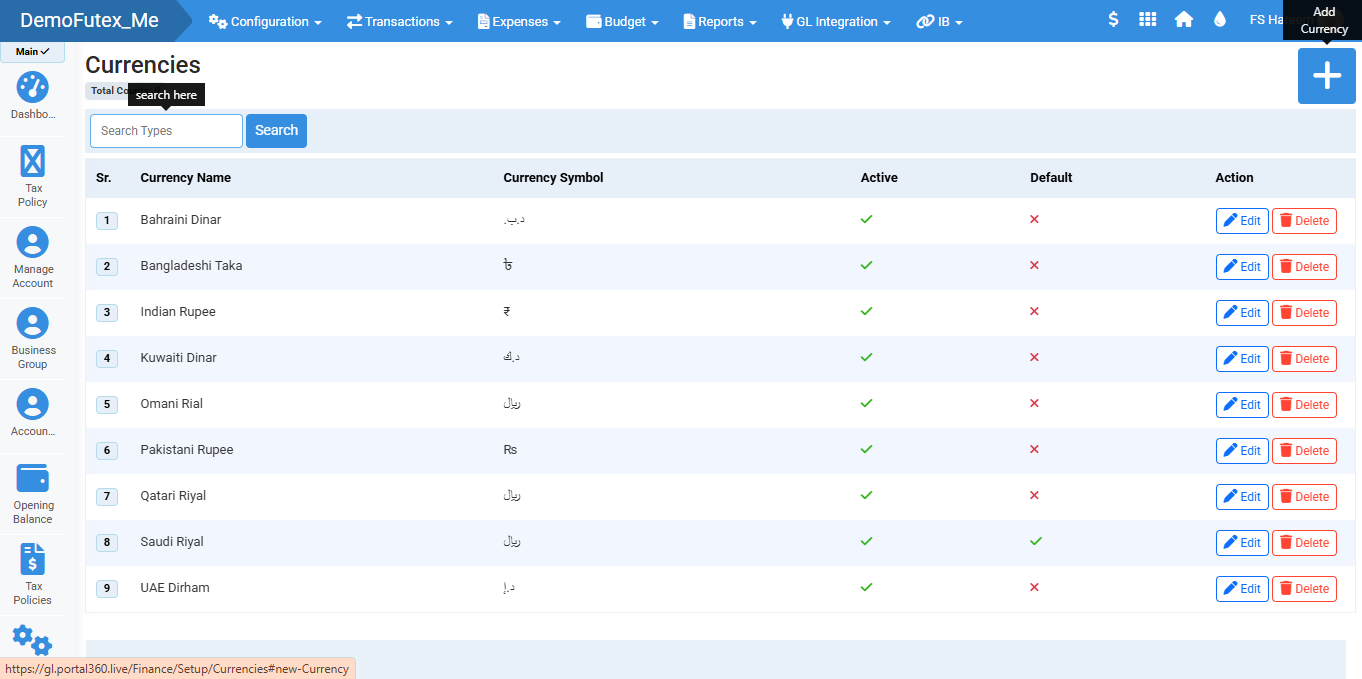Edit the Bangladeshi Taka row

coord(1242,267)
